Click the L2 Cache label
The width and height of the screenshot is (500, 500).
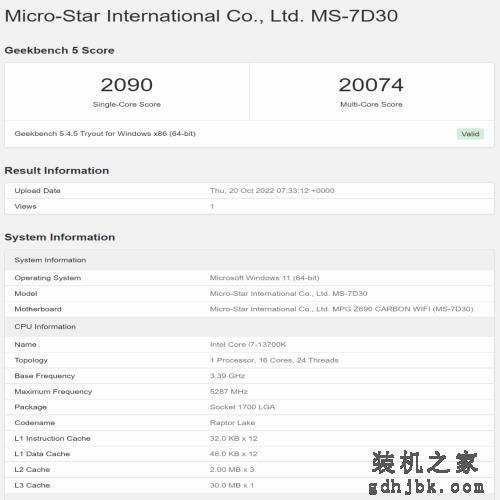coord(32,469)
